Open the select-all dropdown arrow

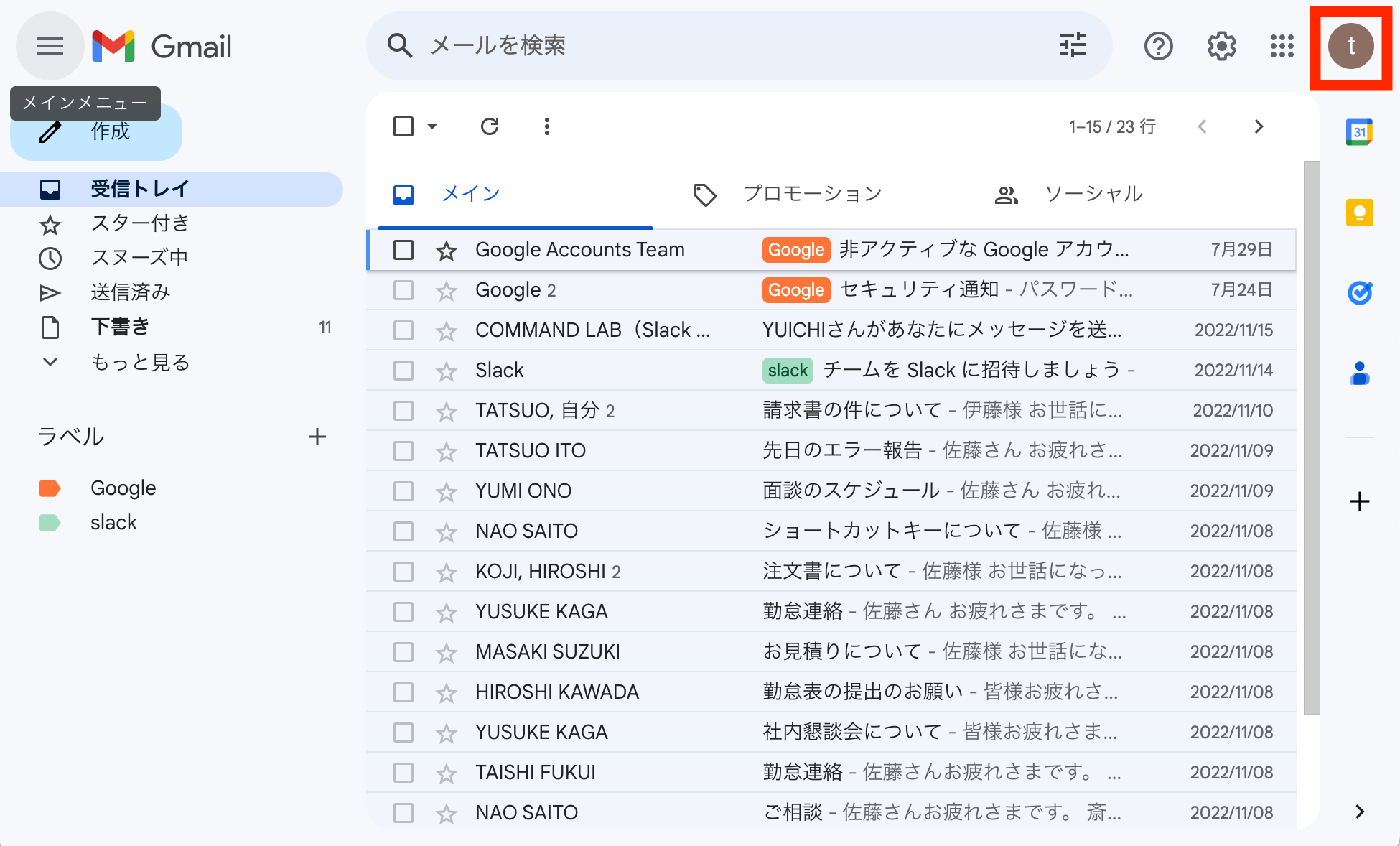pos(432,126)
